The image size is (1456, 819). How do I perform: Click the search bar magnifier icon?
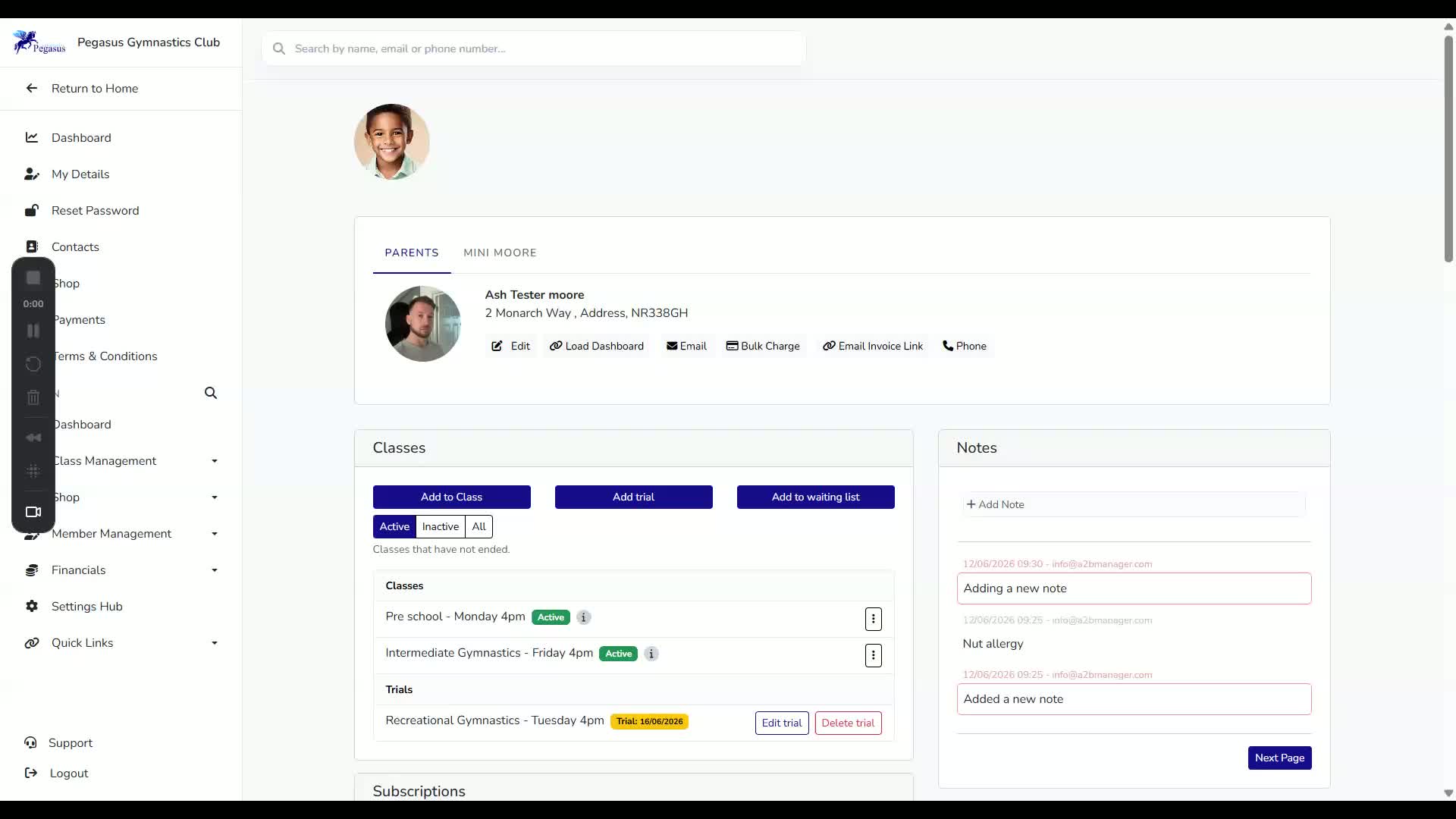click(279, 49)
